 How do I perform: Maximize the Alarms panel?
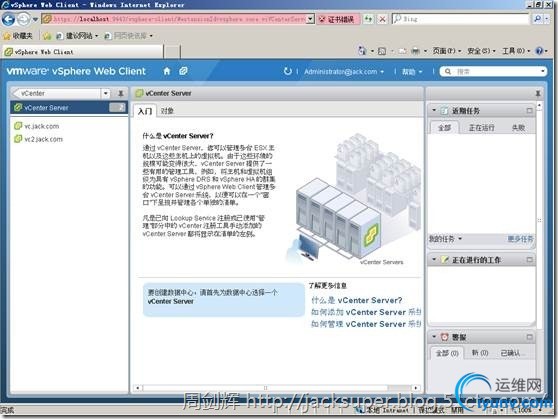[530, 337]
